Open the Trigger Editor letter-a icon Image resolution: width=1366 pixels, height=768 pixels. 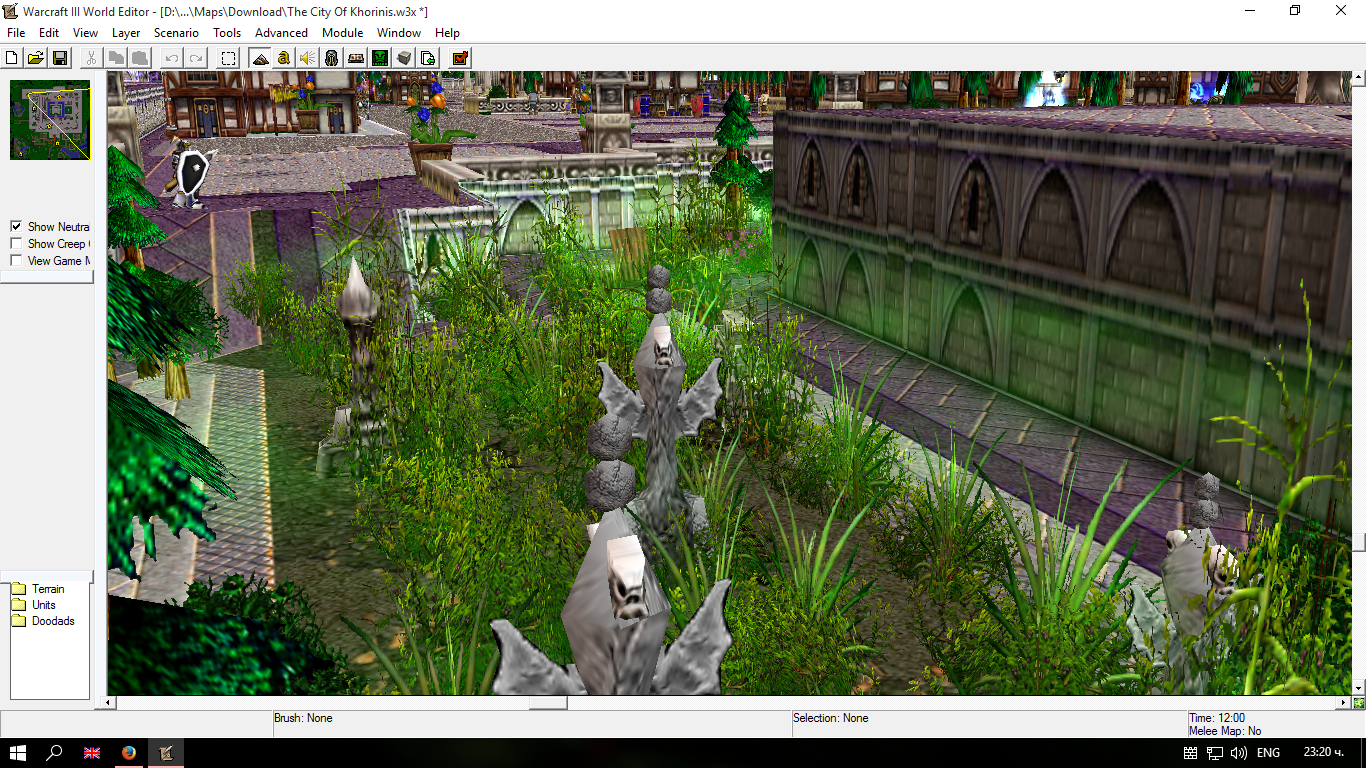coord(284,58)
